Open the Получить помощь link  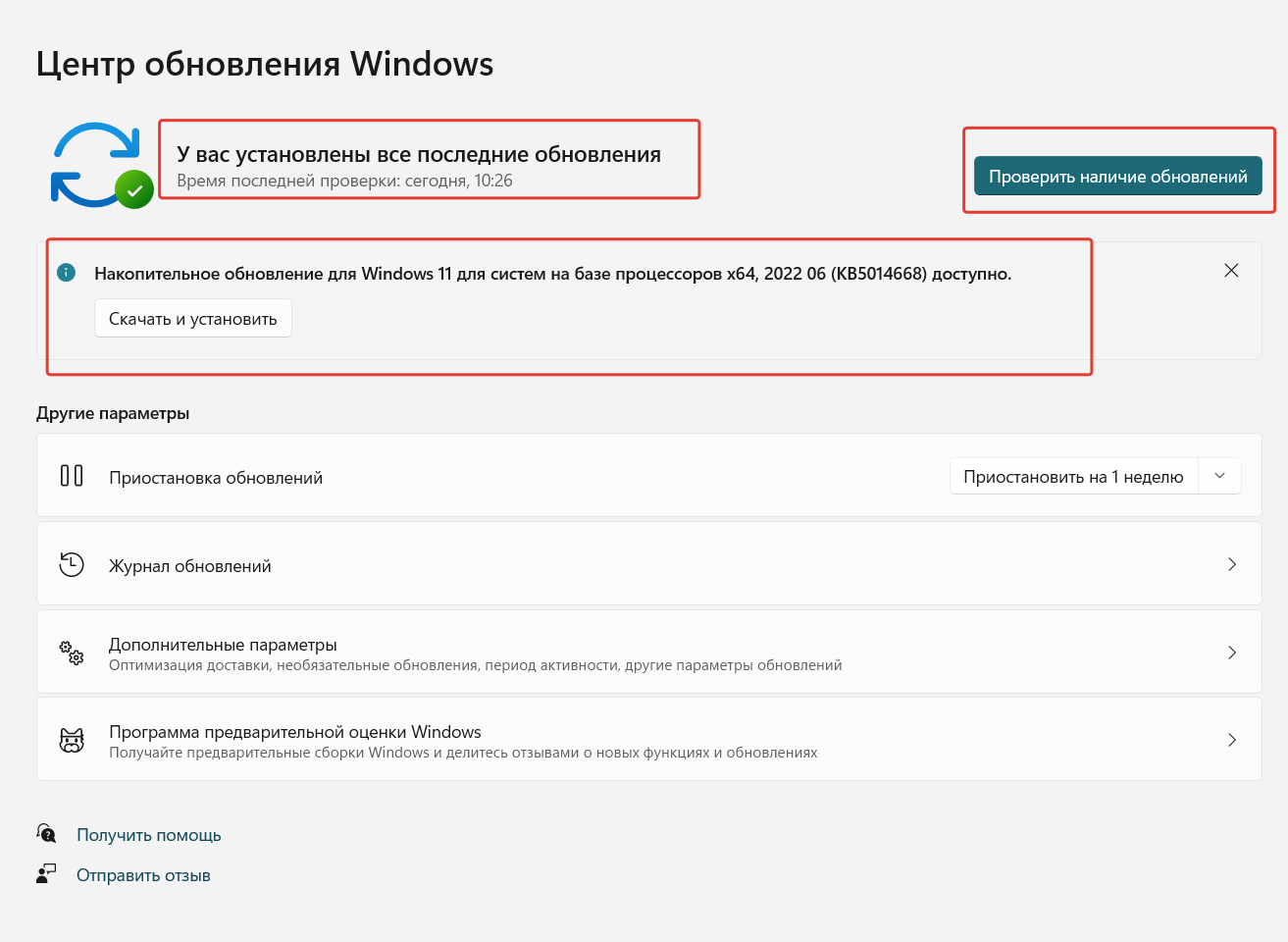[149, 835]
